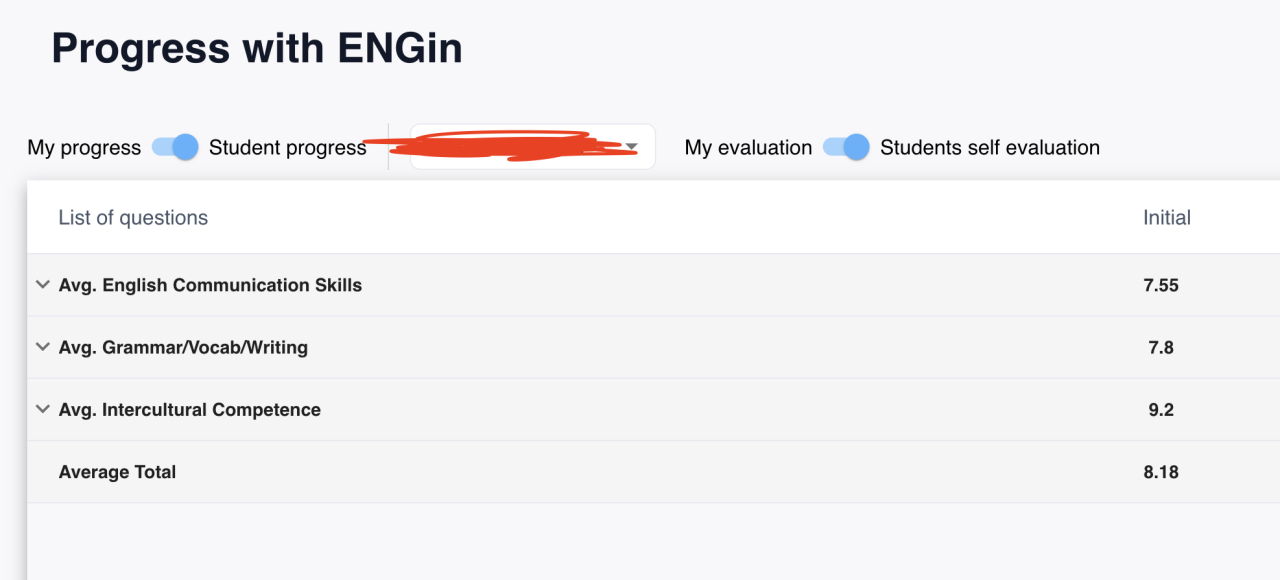Screen dimensions: 1280x580
Task: Click the List of questions column header
Action: 133,218
